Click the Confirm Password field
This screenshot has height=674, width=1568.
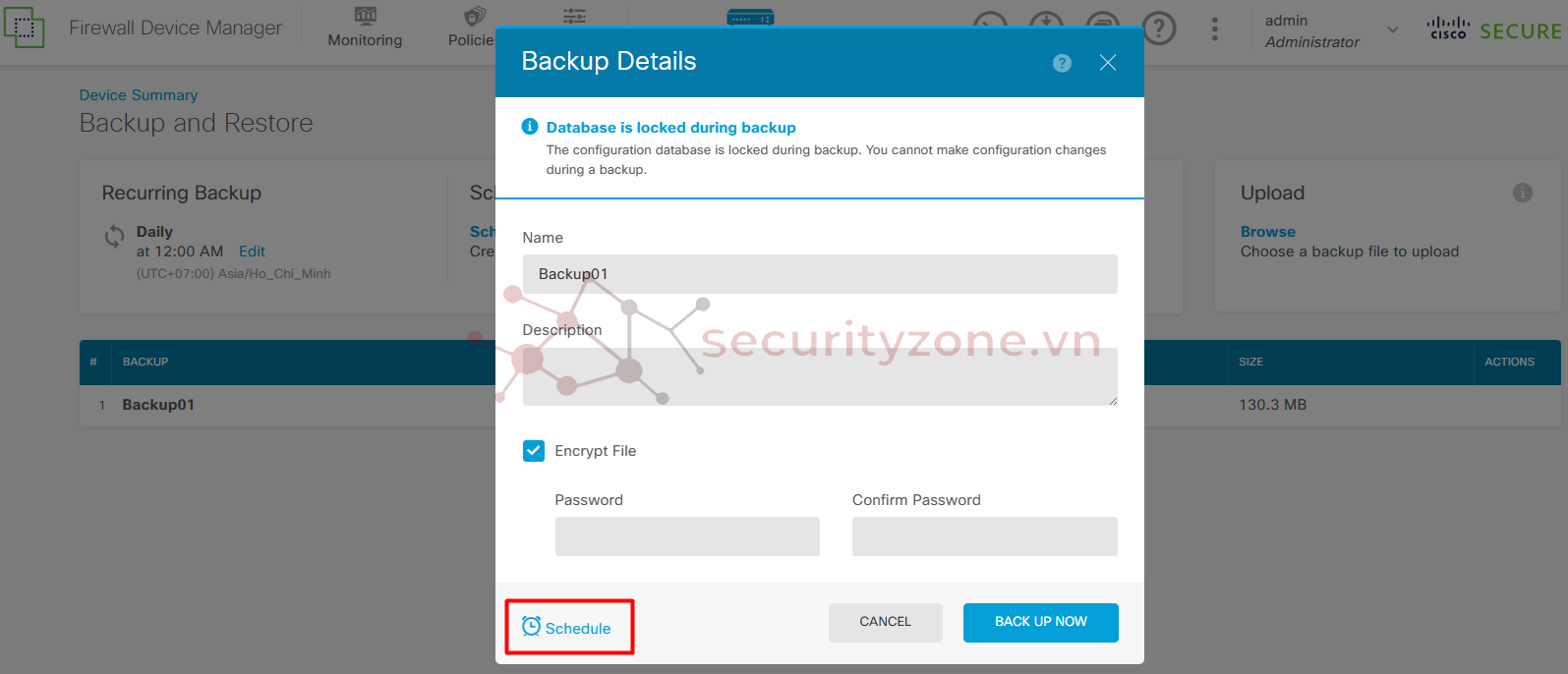[x=985, y=536]
